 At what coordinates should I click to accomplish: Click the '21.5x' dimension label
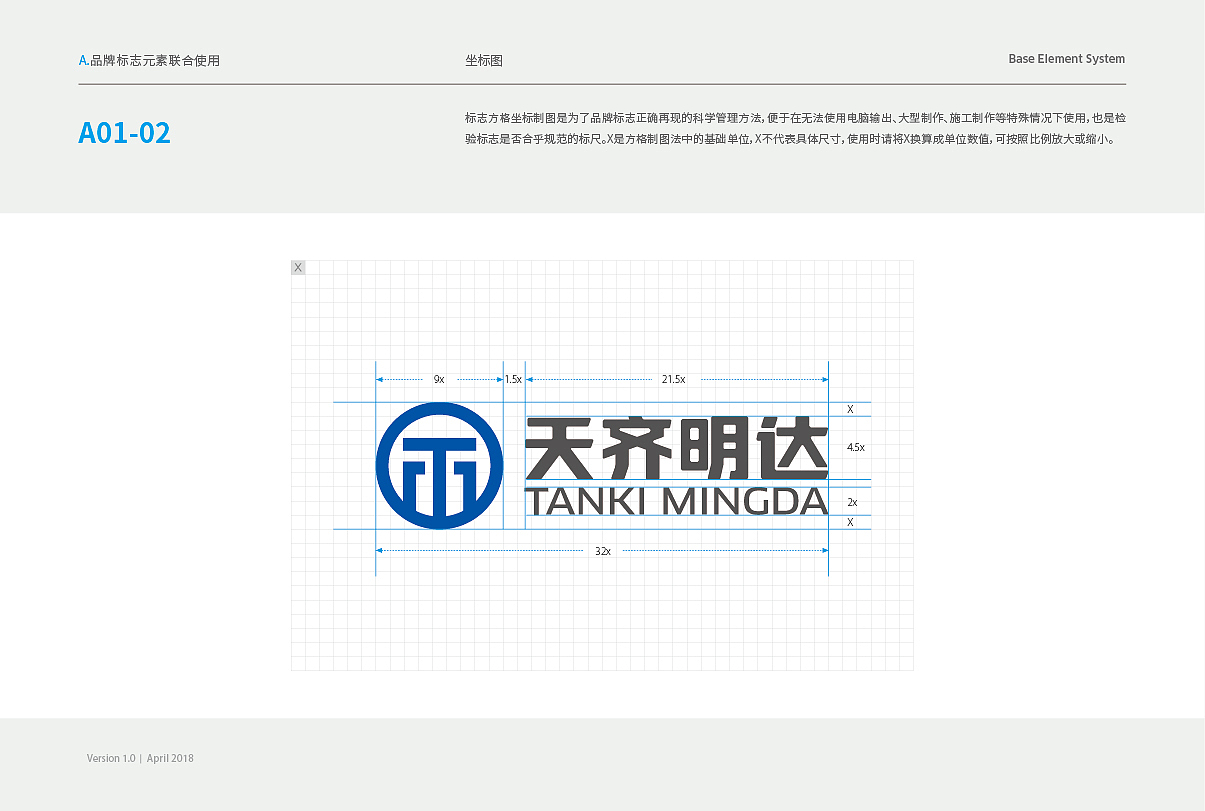point(673,380)
